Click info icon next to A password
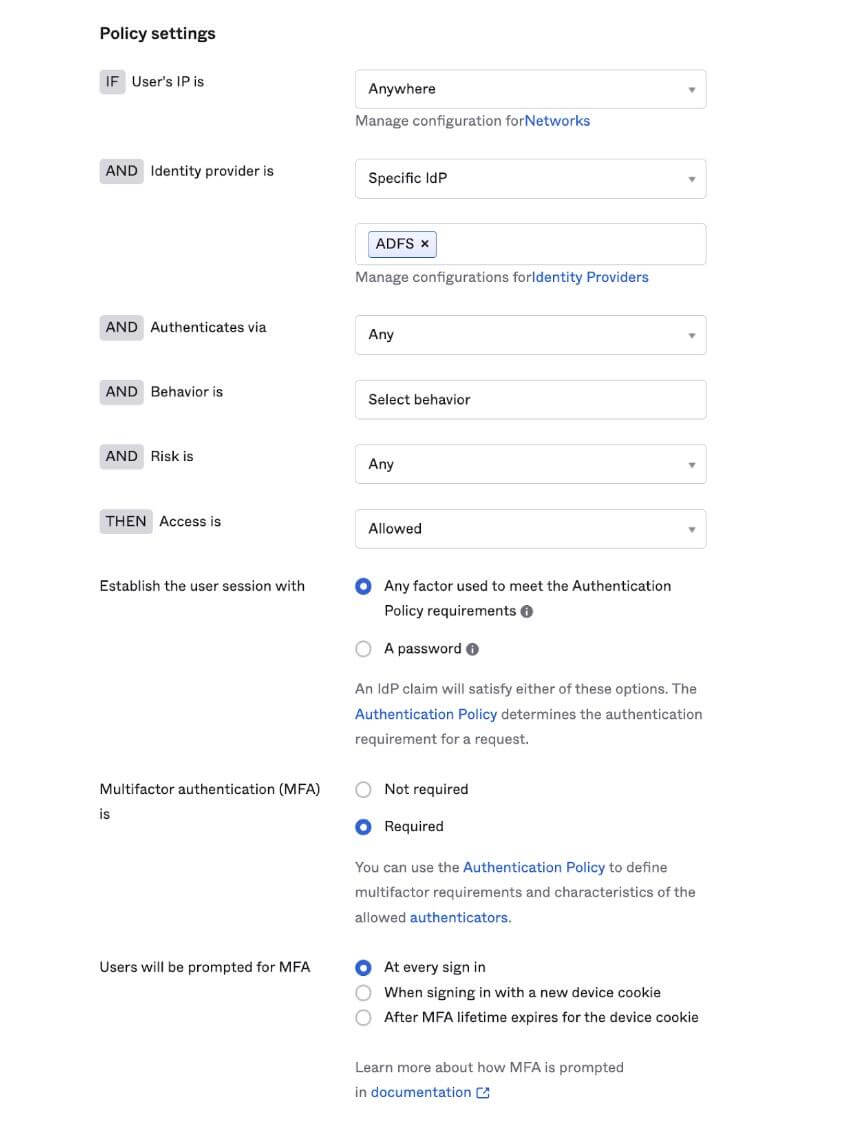Viewport: 844px width, 1146px height. coord(472,649)
